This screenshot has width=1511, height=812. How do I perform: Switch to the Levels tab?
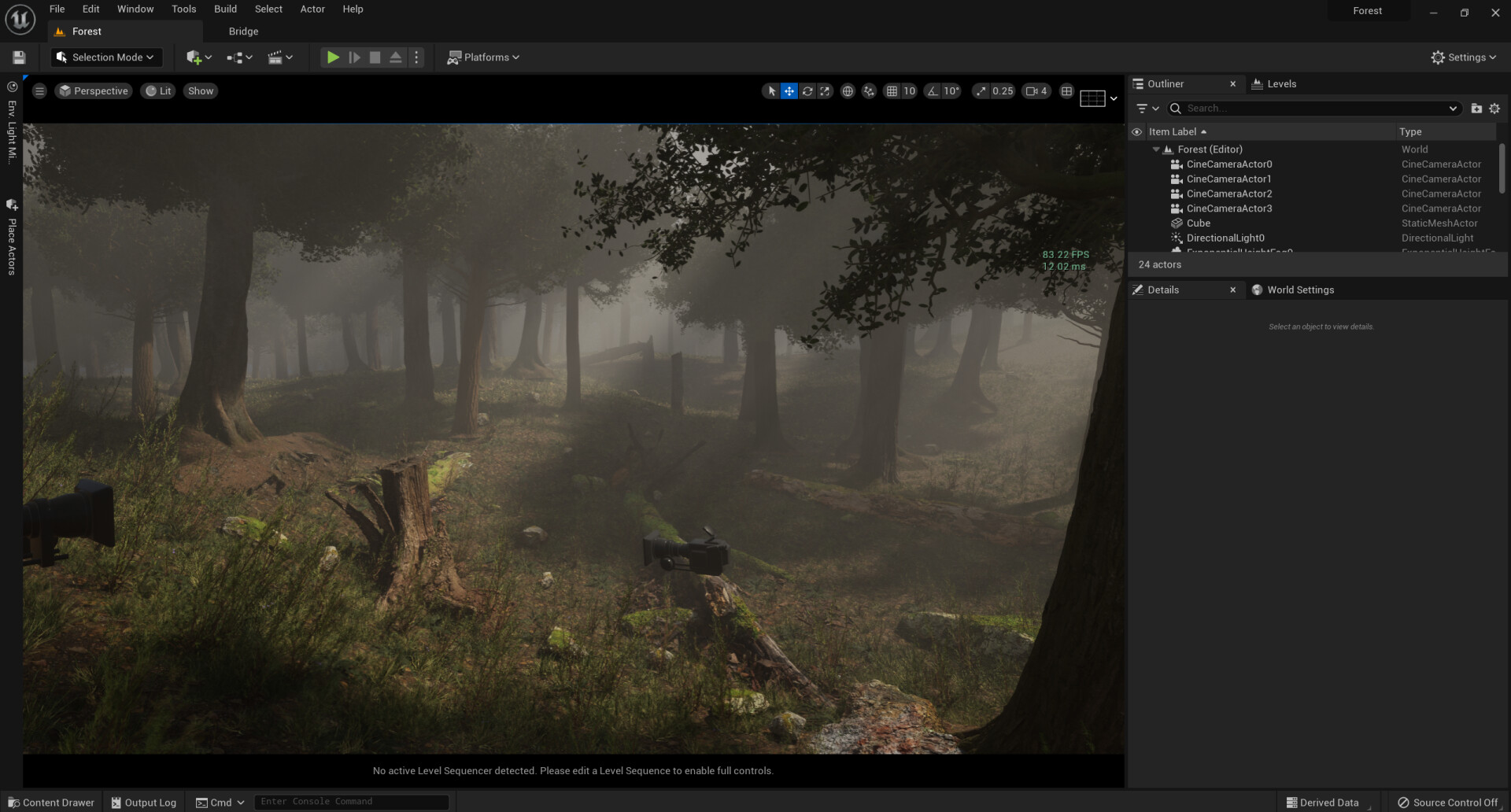(1274, 83)
